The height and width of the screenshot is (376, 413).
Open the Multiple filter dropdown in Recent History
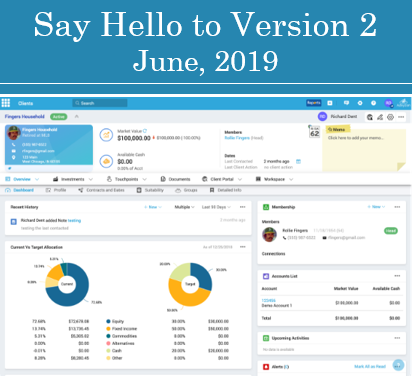[184, 207]
